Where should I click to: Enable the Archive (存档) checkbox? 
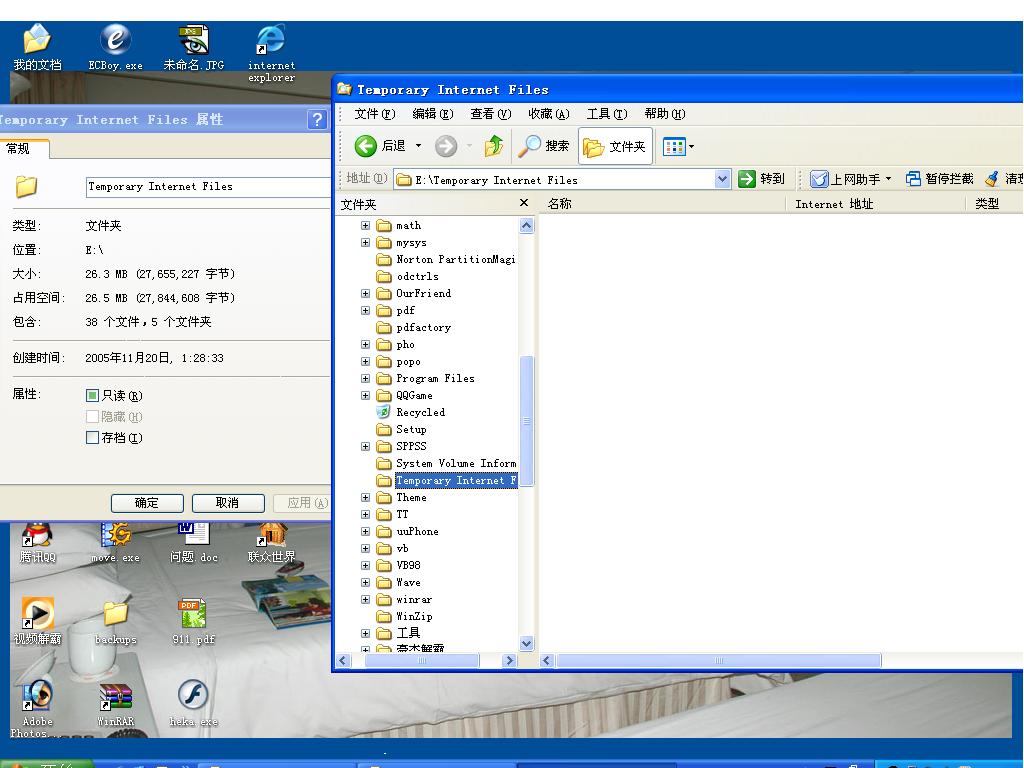[x=93, y=438]
